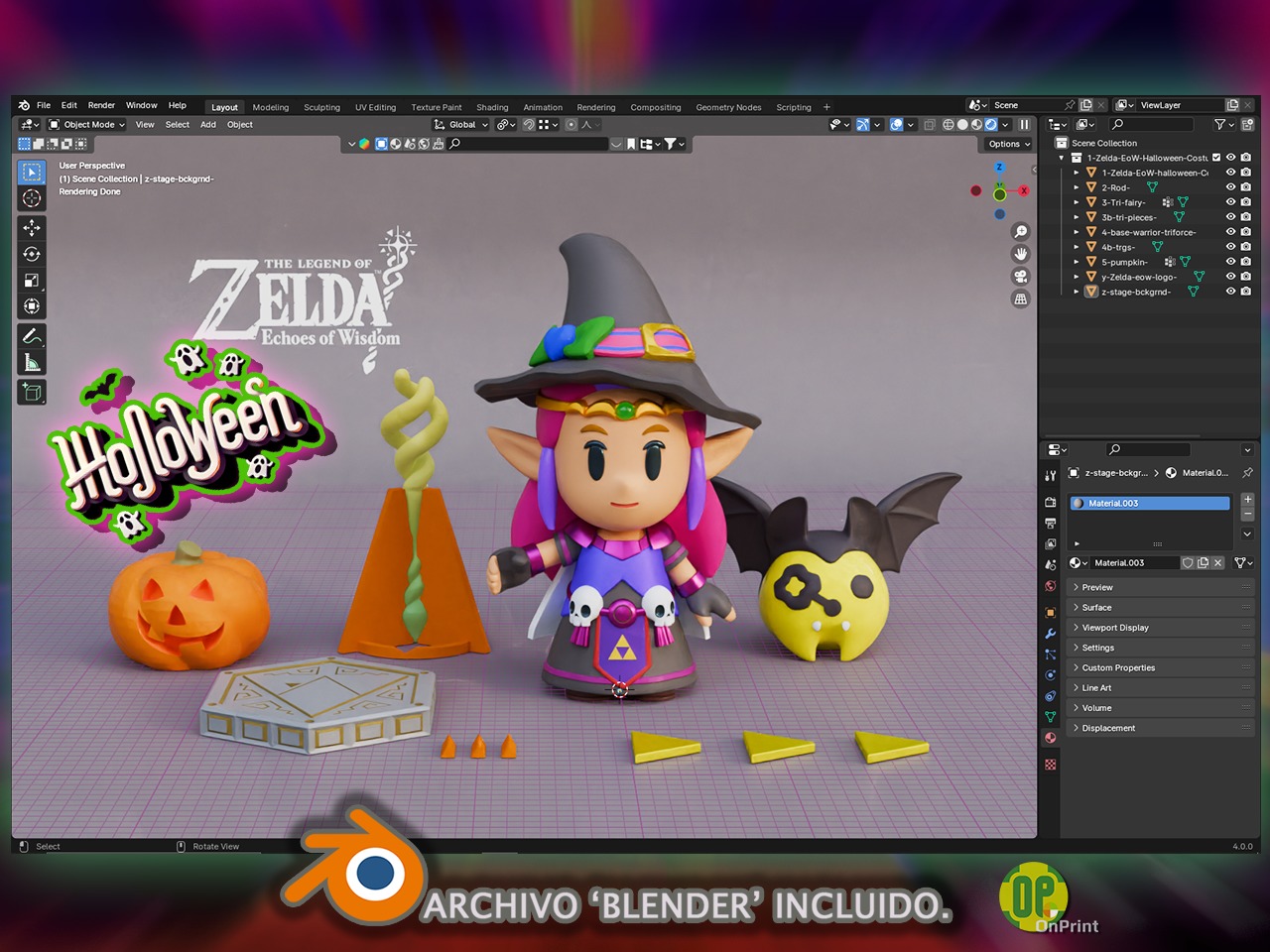Select the Select Box tool in toolbar

tap(32, 173)
